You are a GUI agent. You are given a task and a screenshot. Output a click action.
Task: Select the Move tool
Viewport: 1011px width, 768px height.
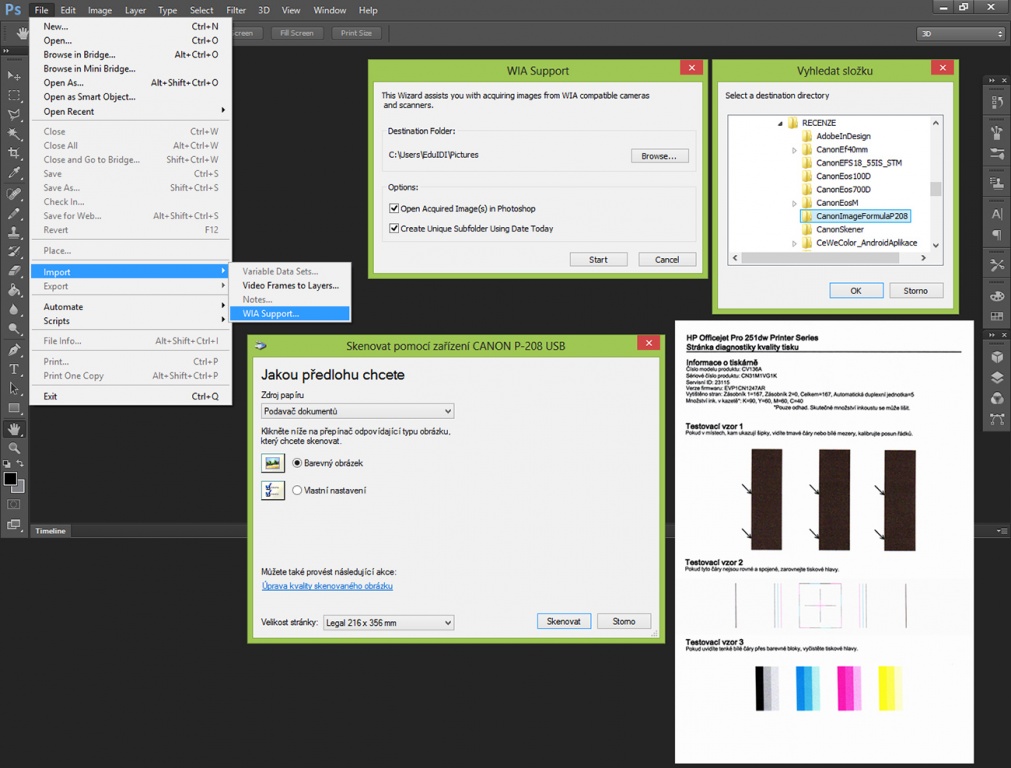[14, 76]
